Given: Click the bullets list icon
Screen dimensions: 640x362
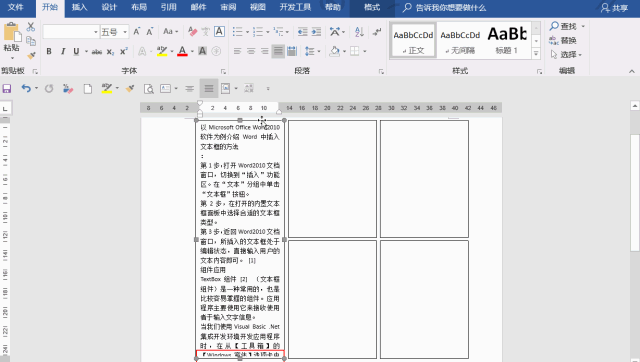Looking at the screenshot, I should click(238, 31).
